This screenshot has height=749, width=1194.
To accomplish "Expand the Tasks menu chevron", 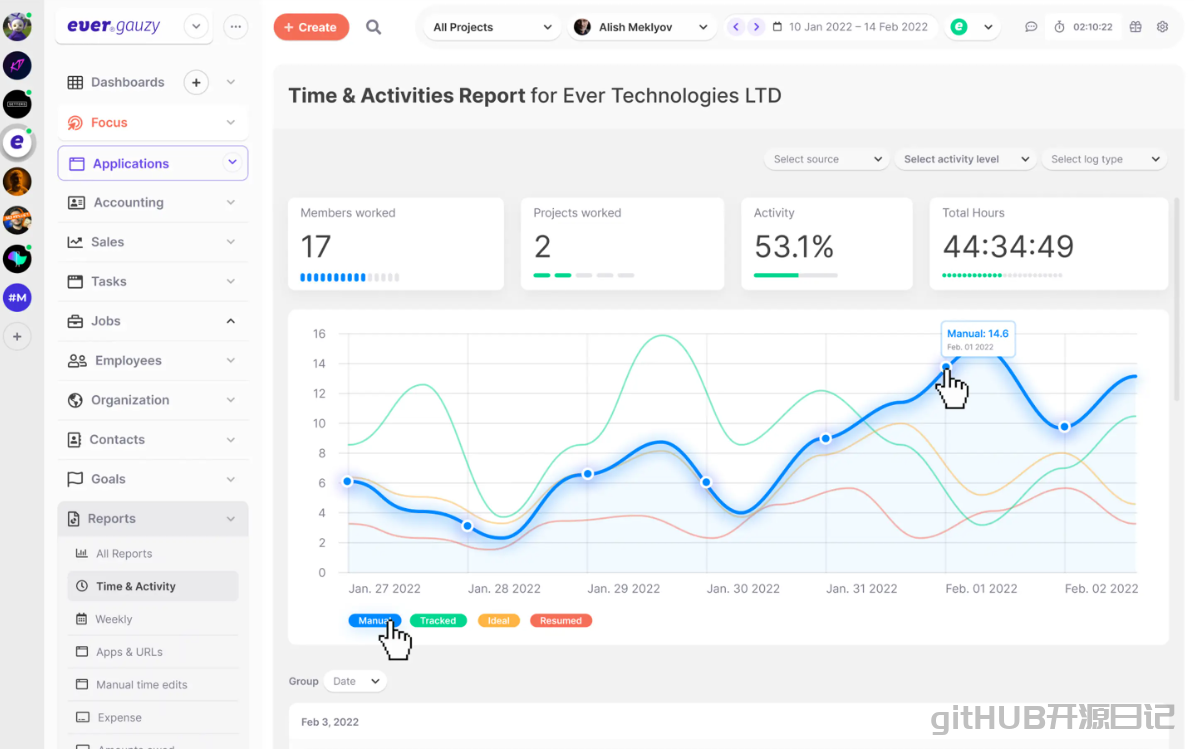I will click(x=231, y=282).
